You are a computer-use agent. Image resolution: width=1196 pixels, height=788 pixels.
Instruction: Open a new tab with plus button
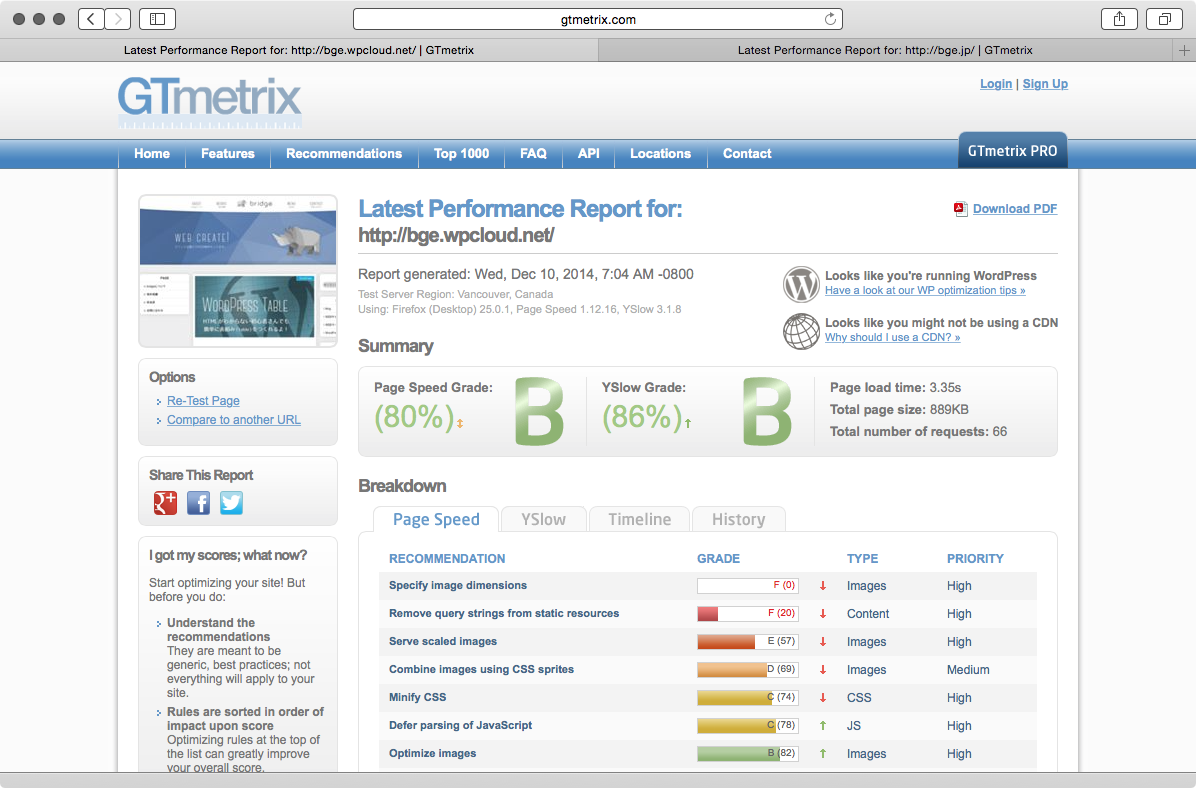click(1185, 50)
